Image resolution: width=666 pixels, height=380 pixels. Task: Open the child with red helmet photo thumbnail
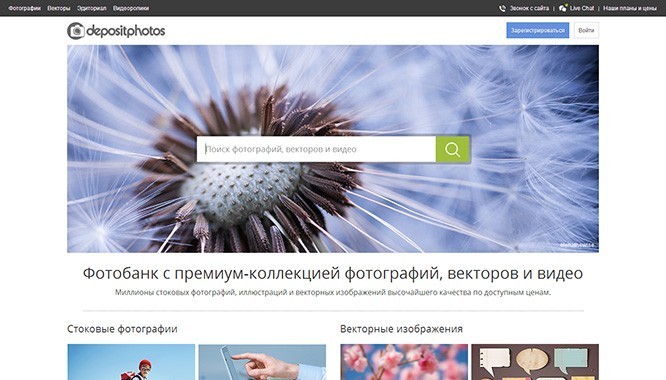point(131,362)
